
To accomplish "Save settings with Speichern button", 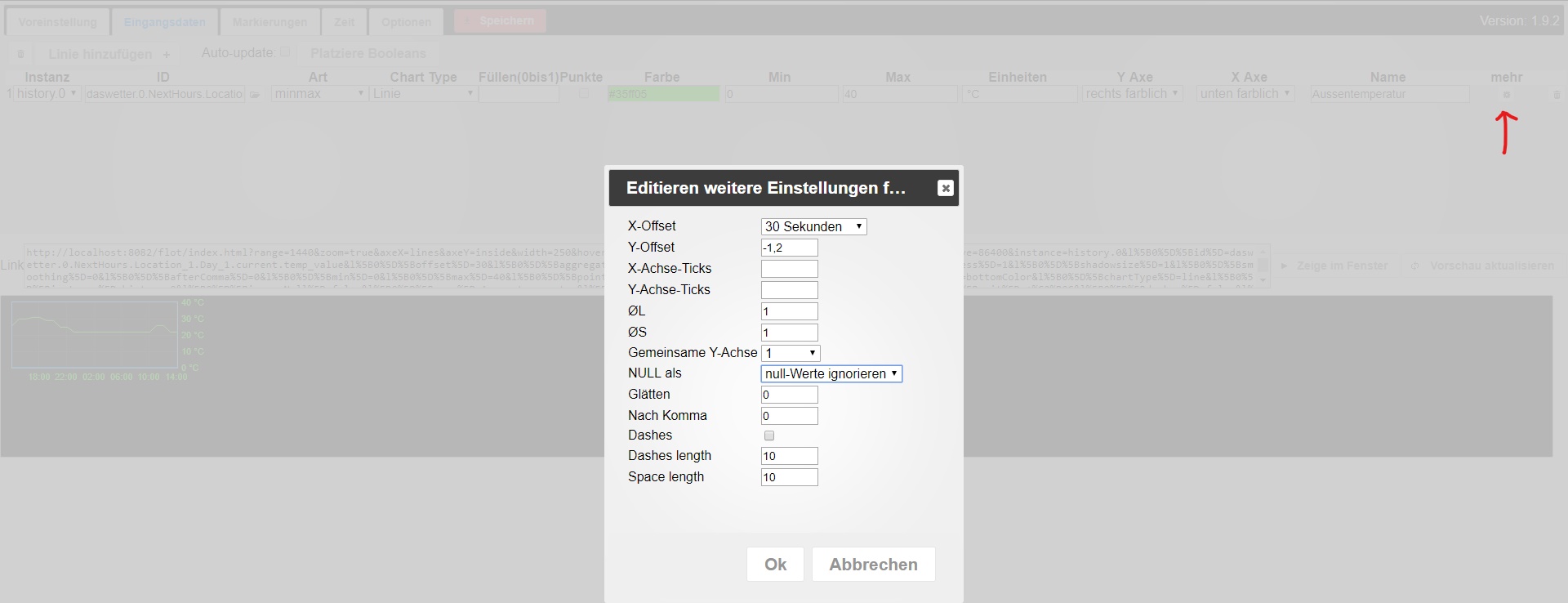I will (x=500, y=20).
